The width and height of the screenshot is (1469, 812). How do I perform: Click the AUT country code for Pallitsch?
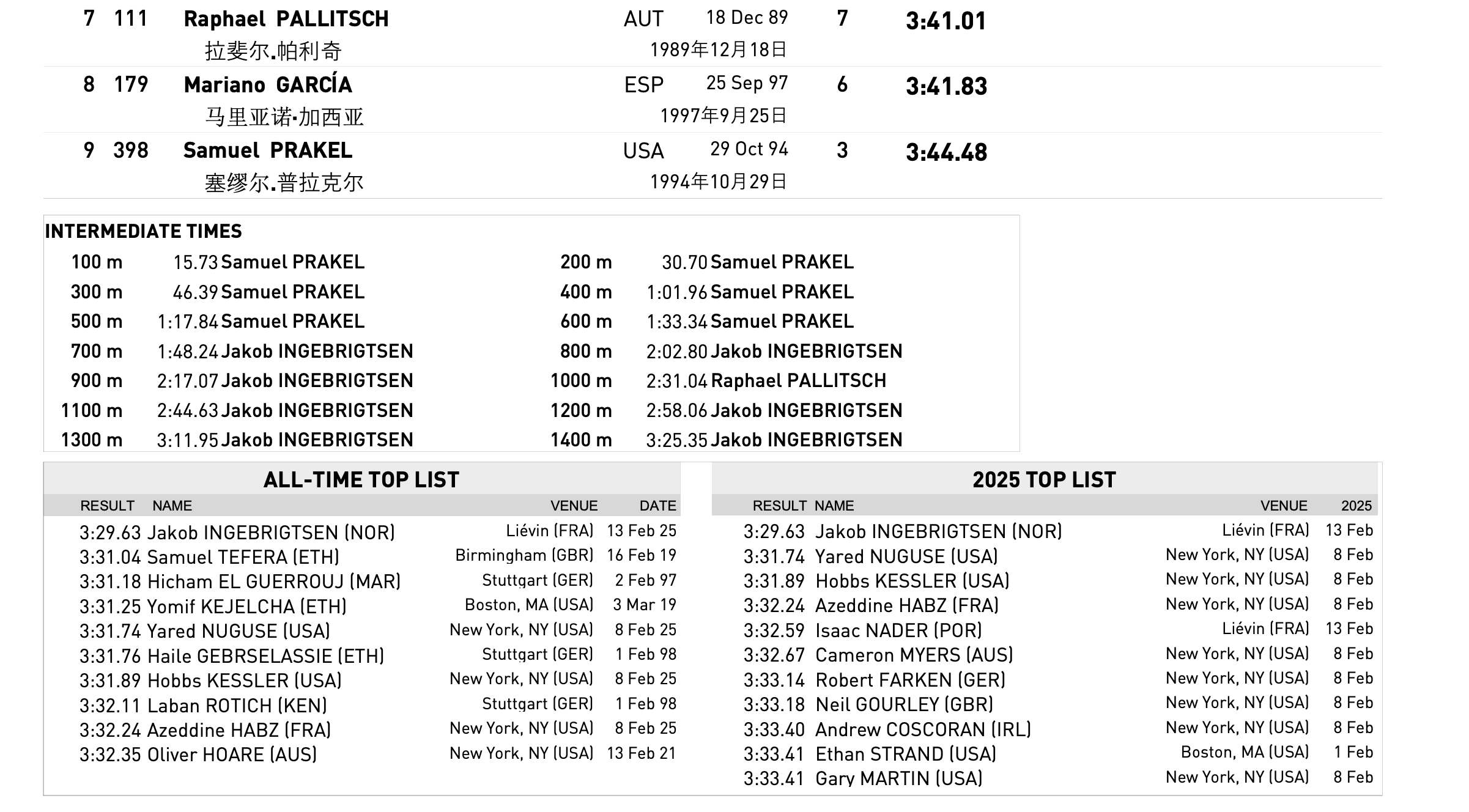(643, 20)
